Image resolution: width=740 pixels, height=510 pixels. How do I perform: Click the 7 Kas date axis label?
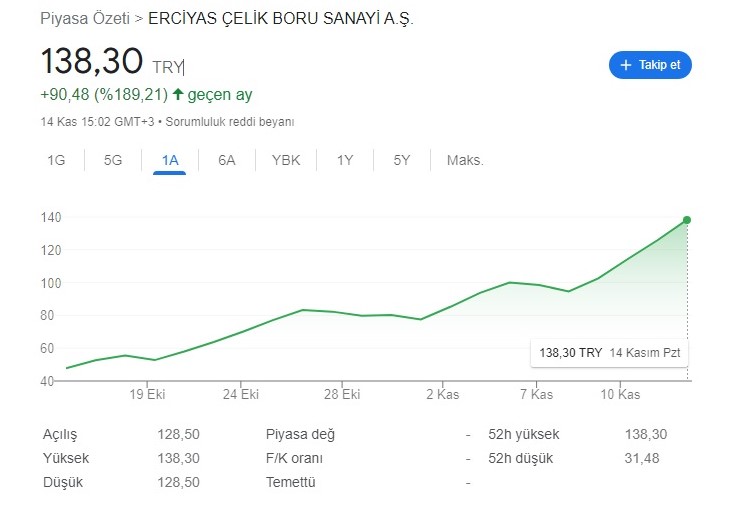pyautogui.click(x=536, y=394)
